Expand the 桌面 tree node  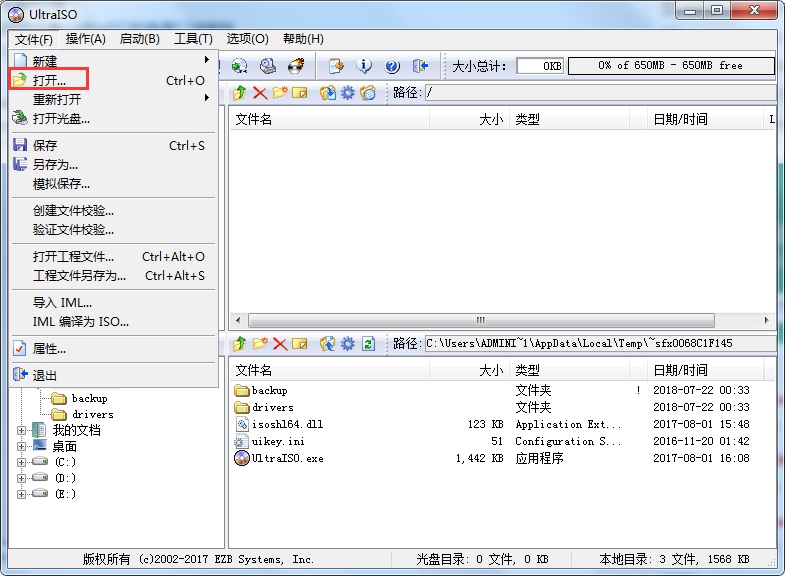coord(21,446)
